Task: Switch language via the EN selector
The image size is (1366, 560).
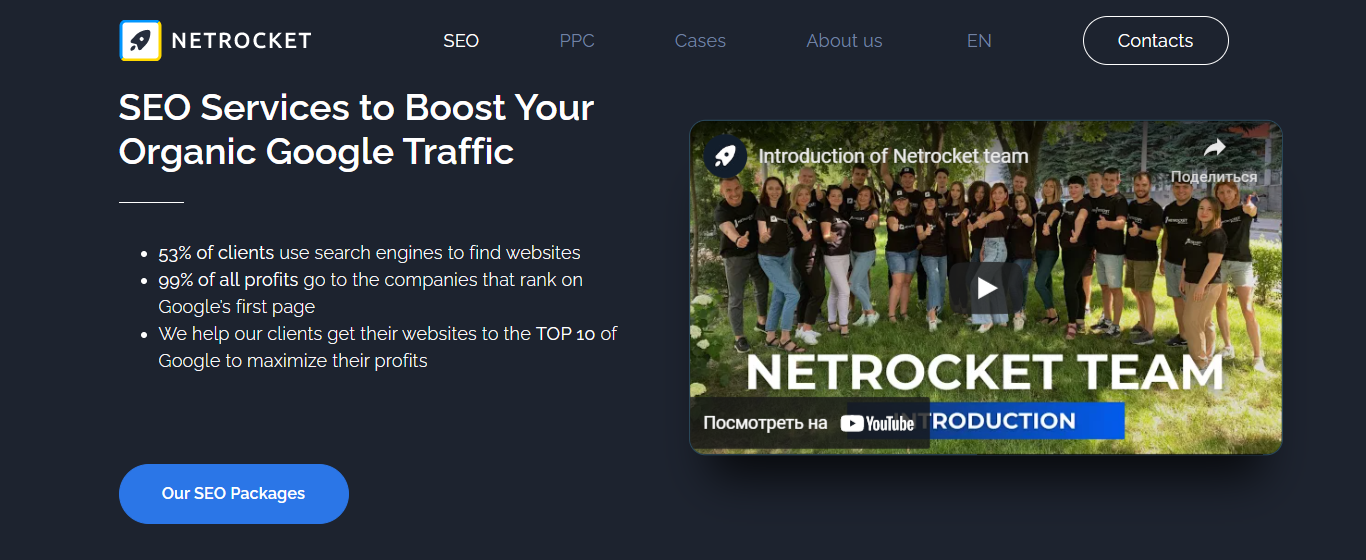Action: click(979, 41)
